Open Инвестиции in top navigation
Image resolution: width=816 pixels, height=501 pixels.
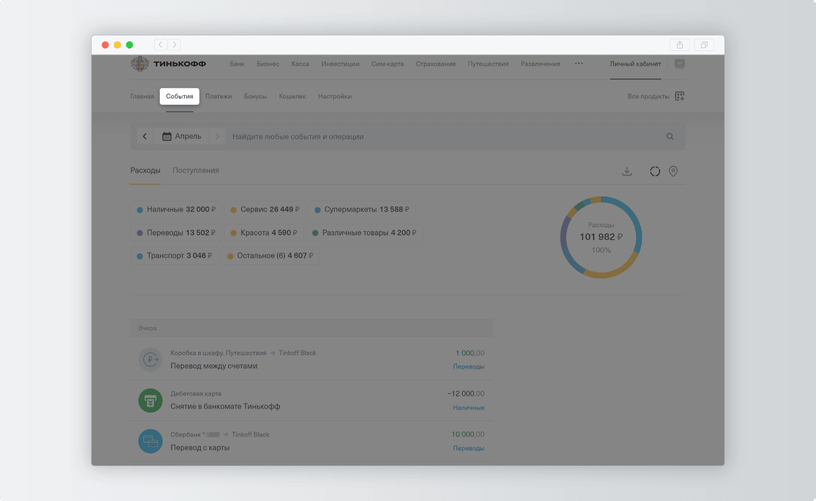[x=340, y=63]
